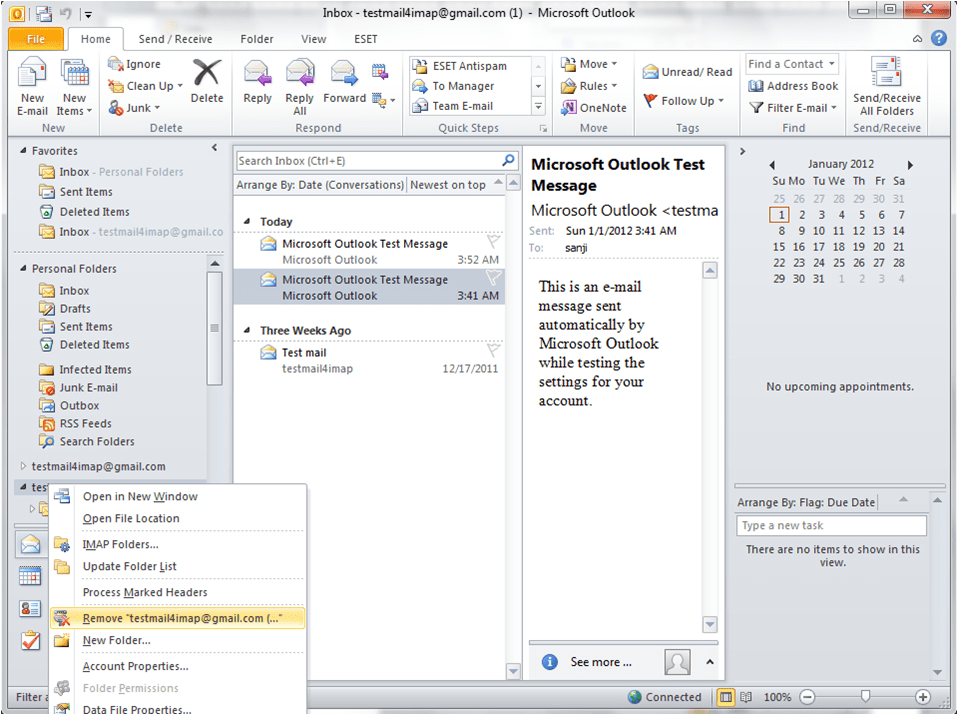Open Outlook Help question mark icon
This screenshot has height=715, width=958.
coord(939,38)
